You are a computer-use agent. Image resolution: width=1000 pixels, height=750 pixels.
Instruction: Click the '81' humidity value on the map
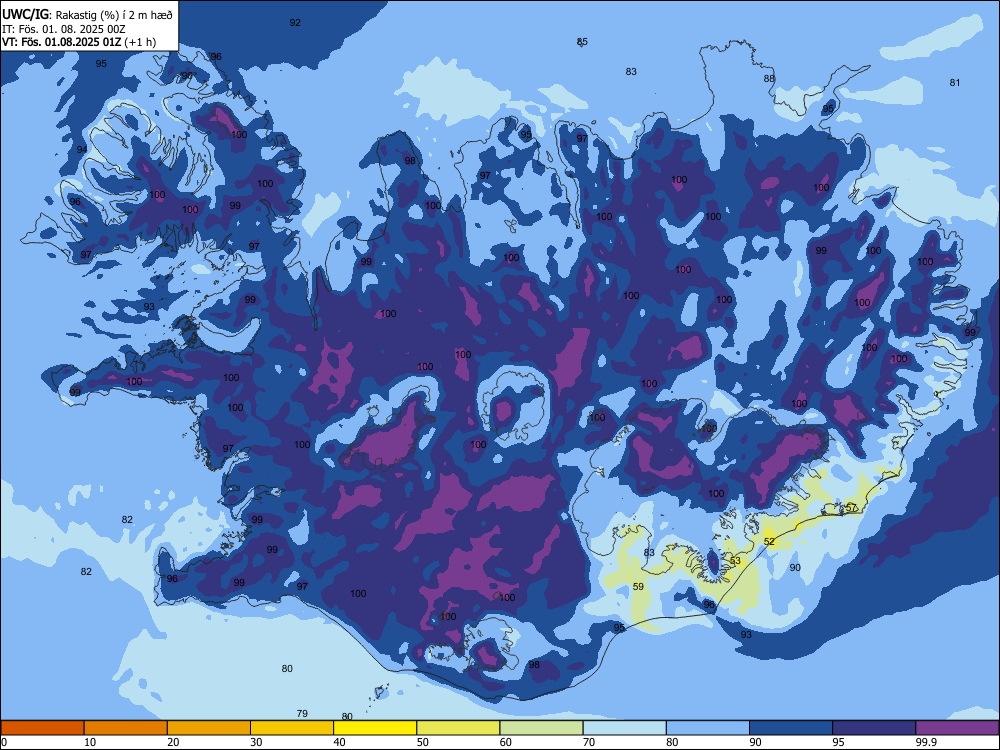(955, 82)
